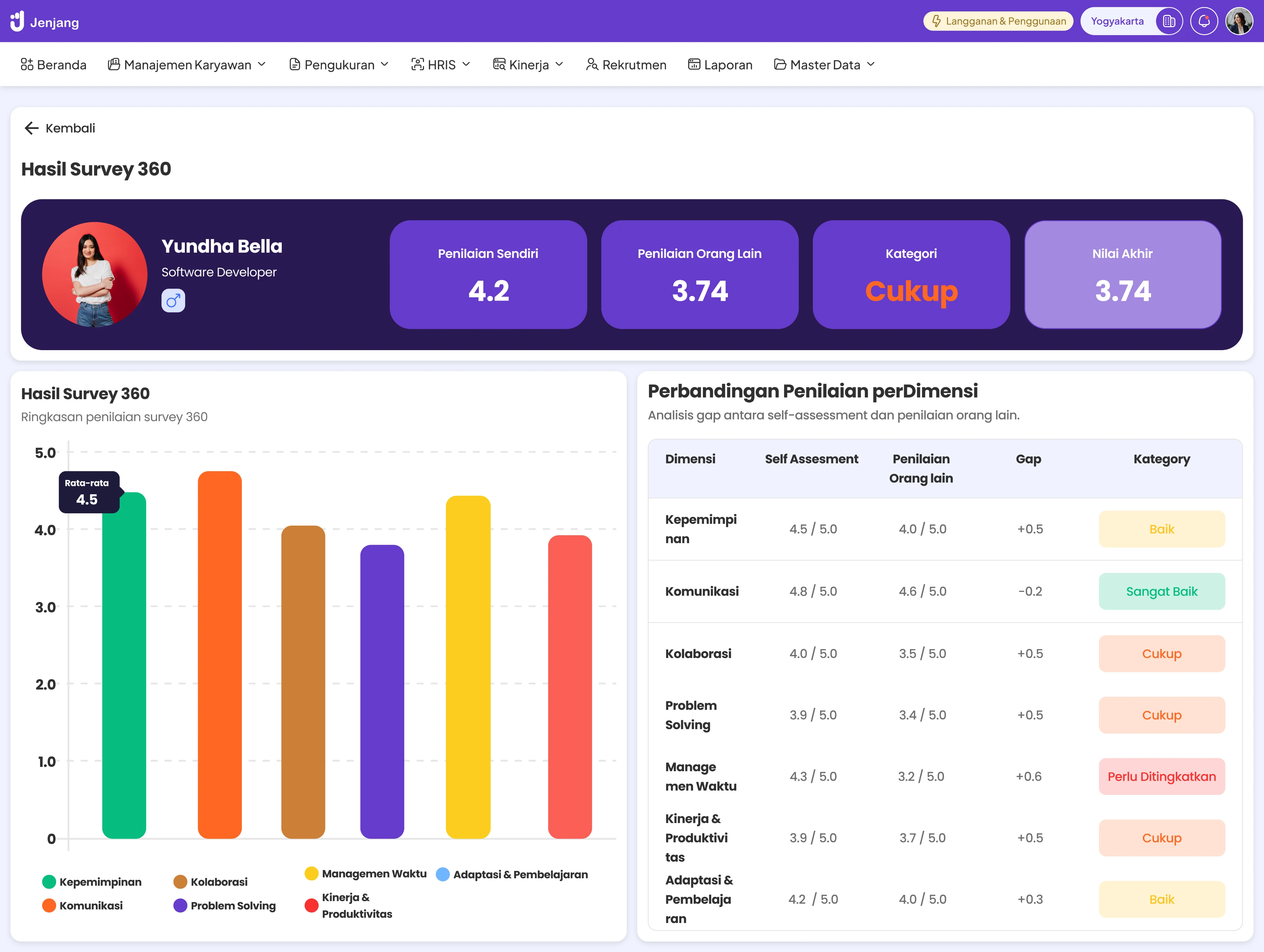This screenshot has height=952, width=1264.
Task: Expand the Manajemen Karyawan dropdown
Action: [x=261, y=64]
